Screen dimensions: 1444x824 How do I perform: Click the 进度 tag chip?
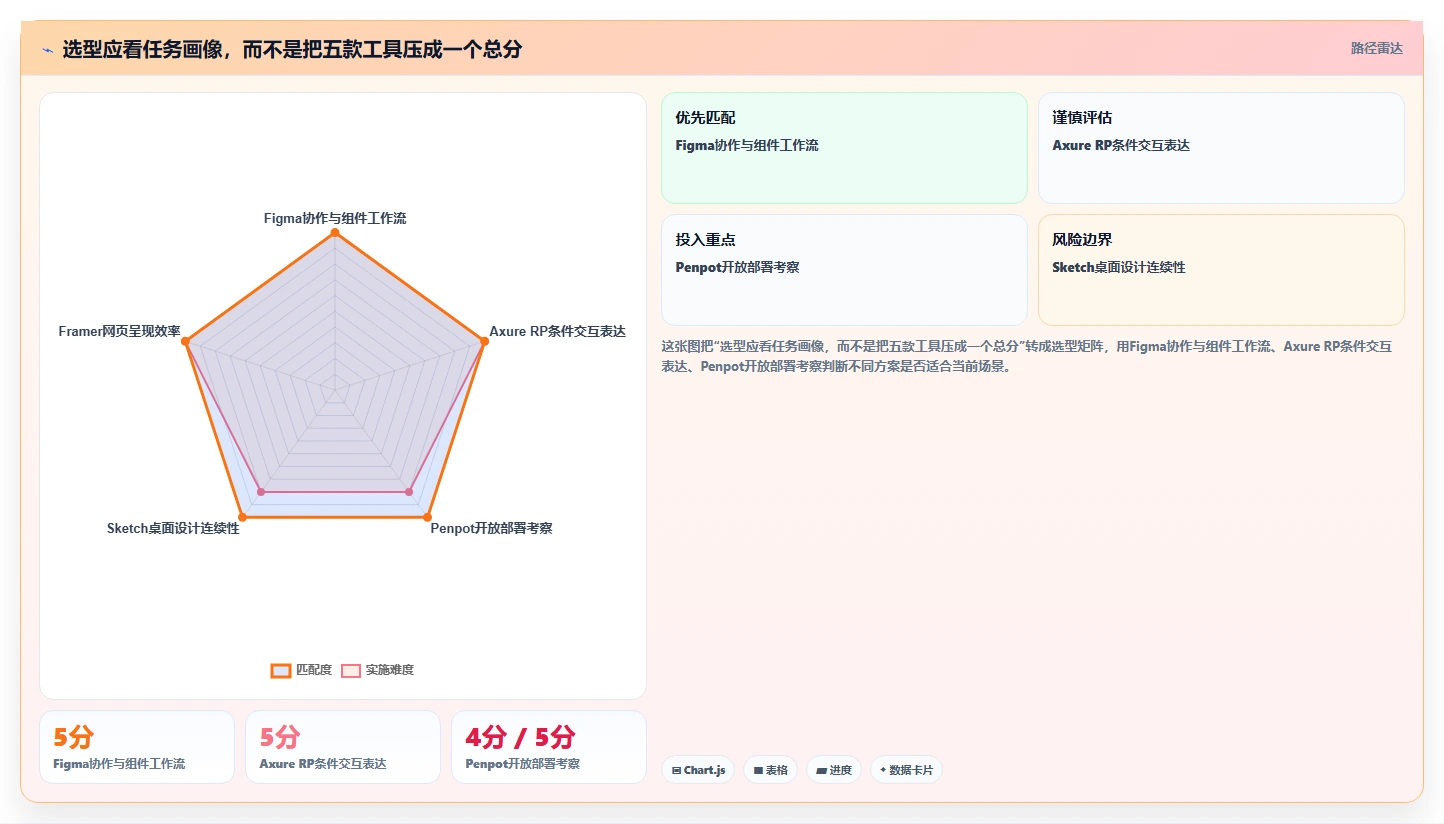[x=833, y=770]
